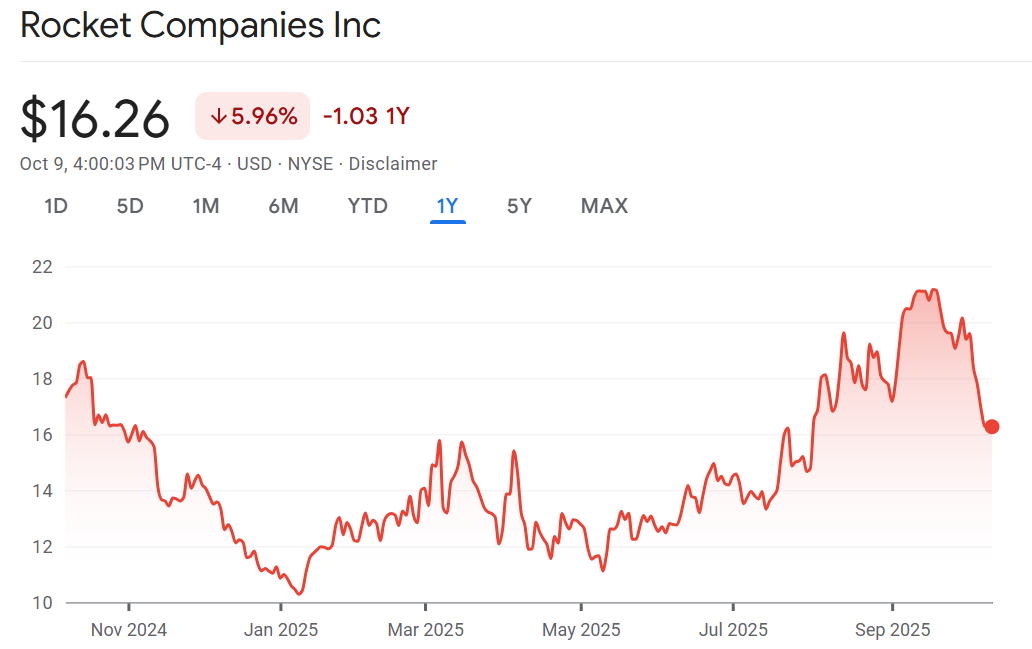Select the 5D range tab
1032x649 pixels.
click(x=130, y=207)
